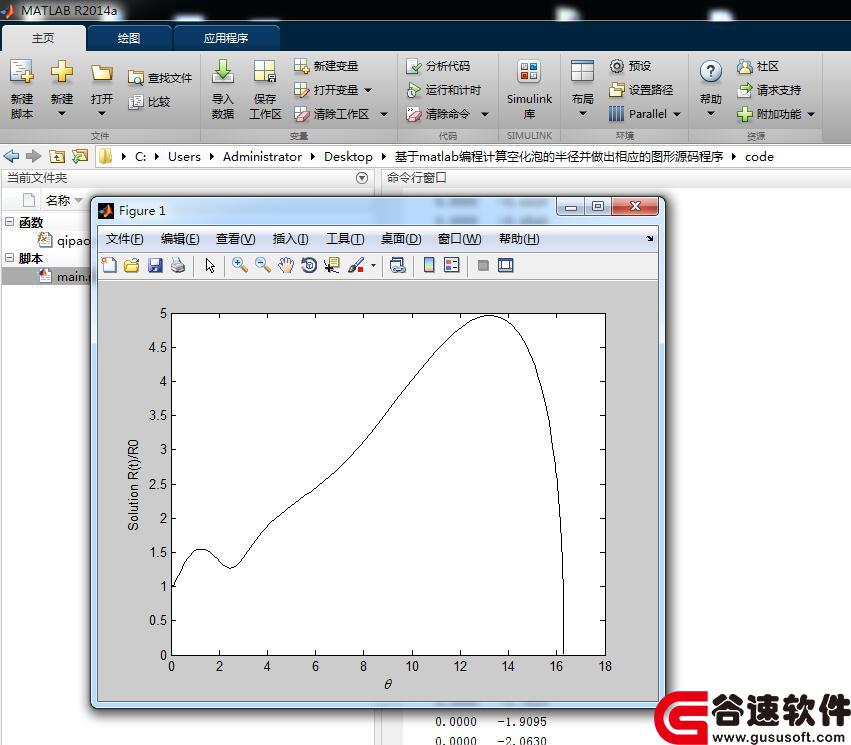Screen dimensions: 851x745
Task: Activate the Pan hand tool
Action: (x=285, y=265)
